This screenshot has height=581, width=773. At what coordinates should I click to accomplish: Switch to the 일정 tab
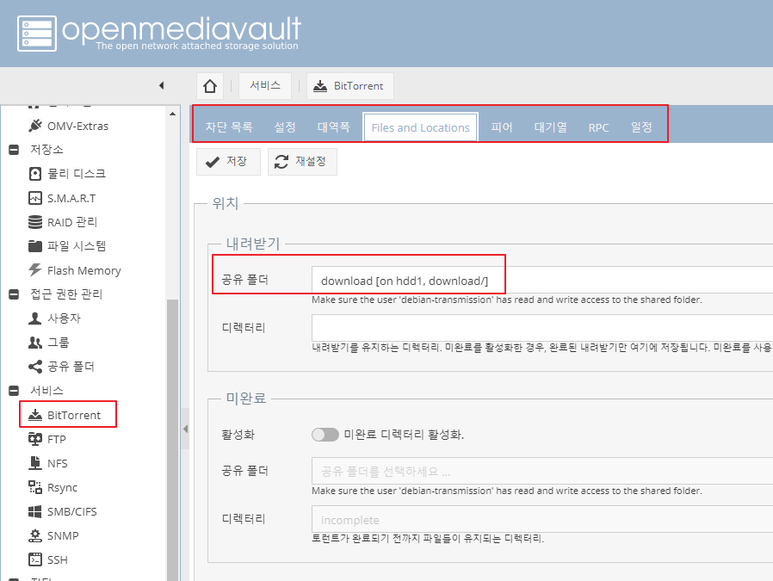(x=641, y=127)
